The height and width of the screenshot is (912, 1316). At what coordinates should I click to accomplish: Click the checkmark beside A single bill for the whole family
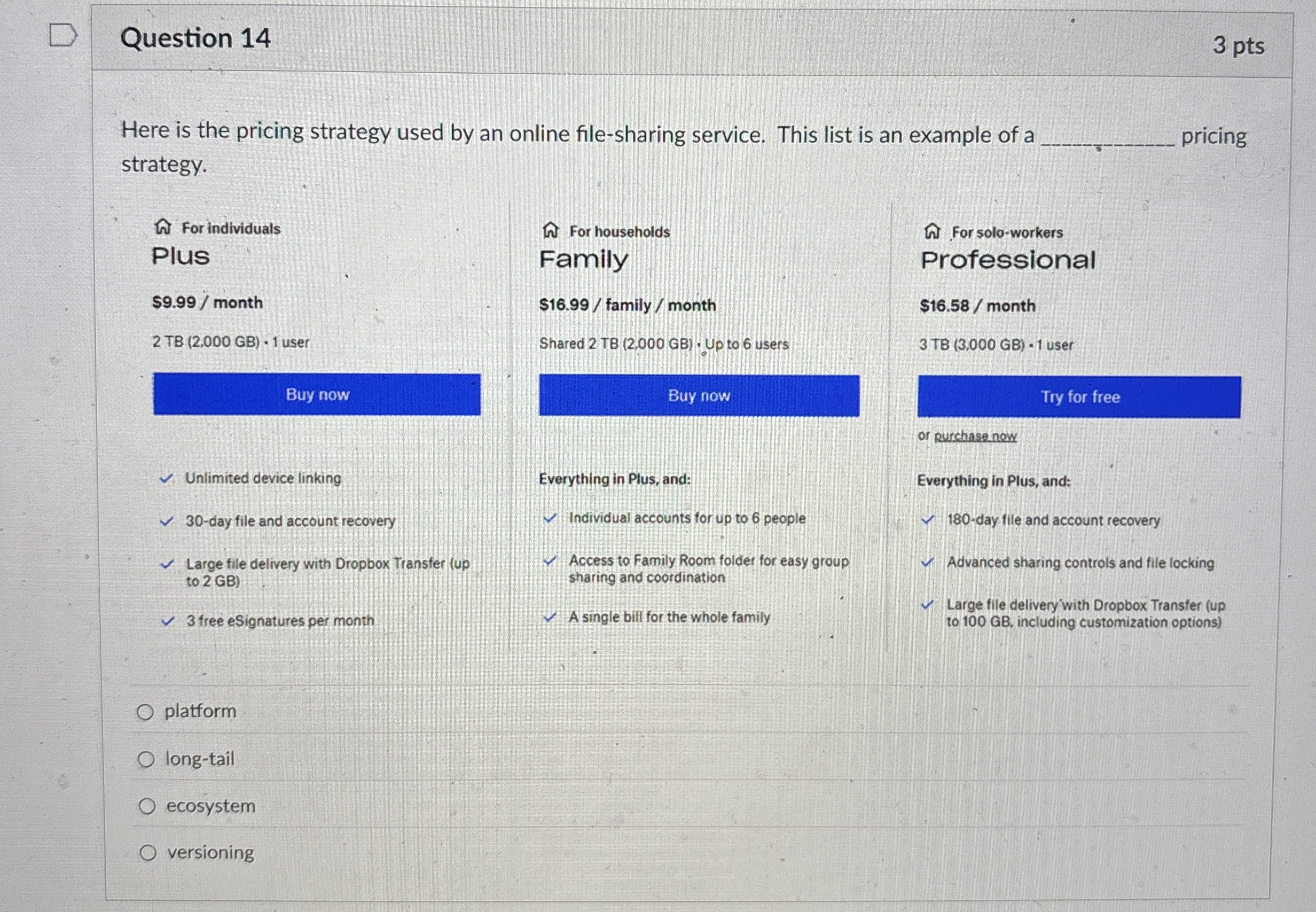[x=551, y=617]
